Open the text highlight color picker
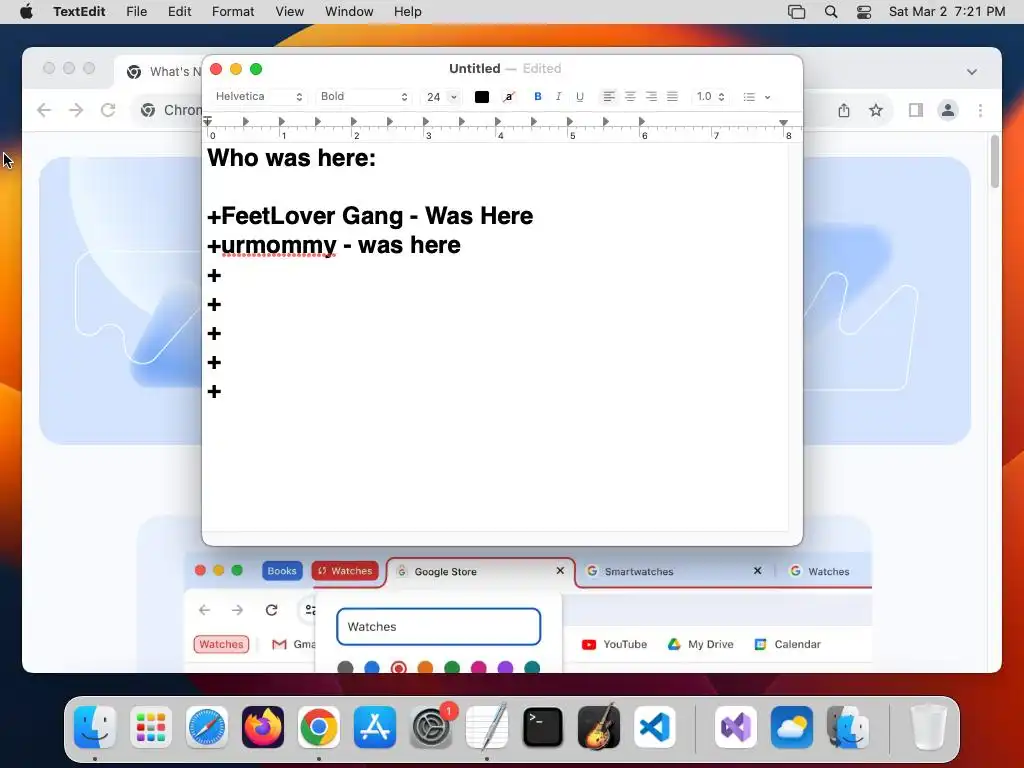This screenshot has width=1024, height=768. (509, 97)
